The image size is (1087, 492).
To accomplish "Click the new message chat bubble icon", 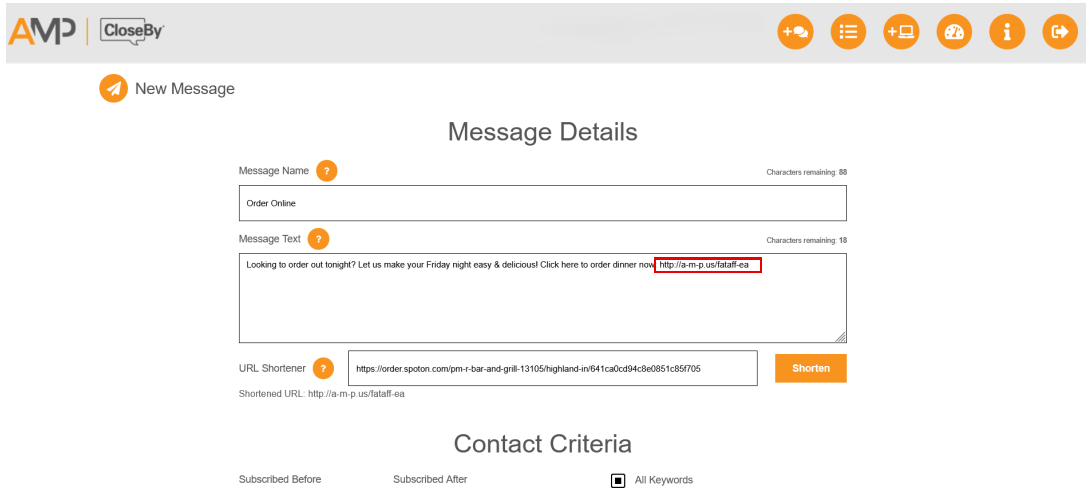I will [795, 32].
